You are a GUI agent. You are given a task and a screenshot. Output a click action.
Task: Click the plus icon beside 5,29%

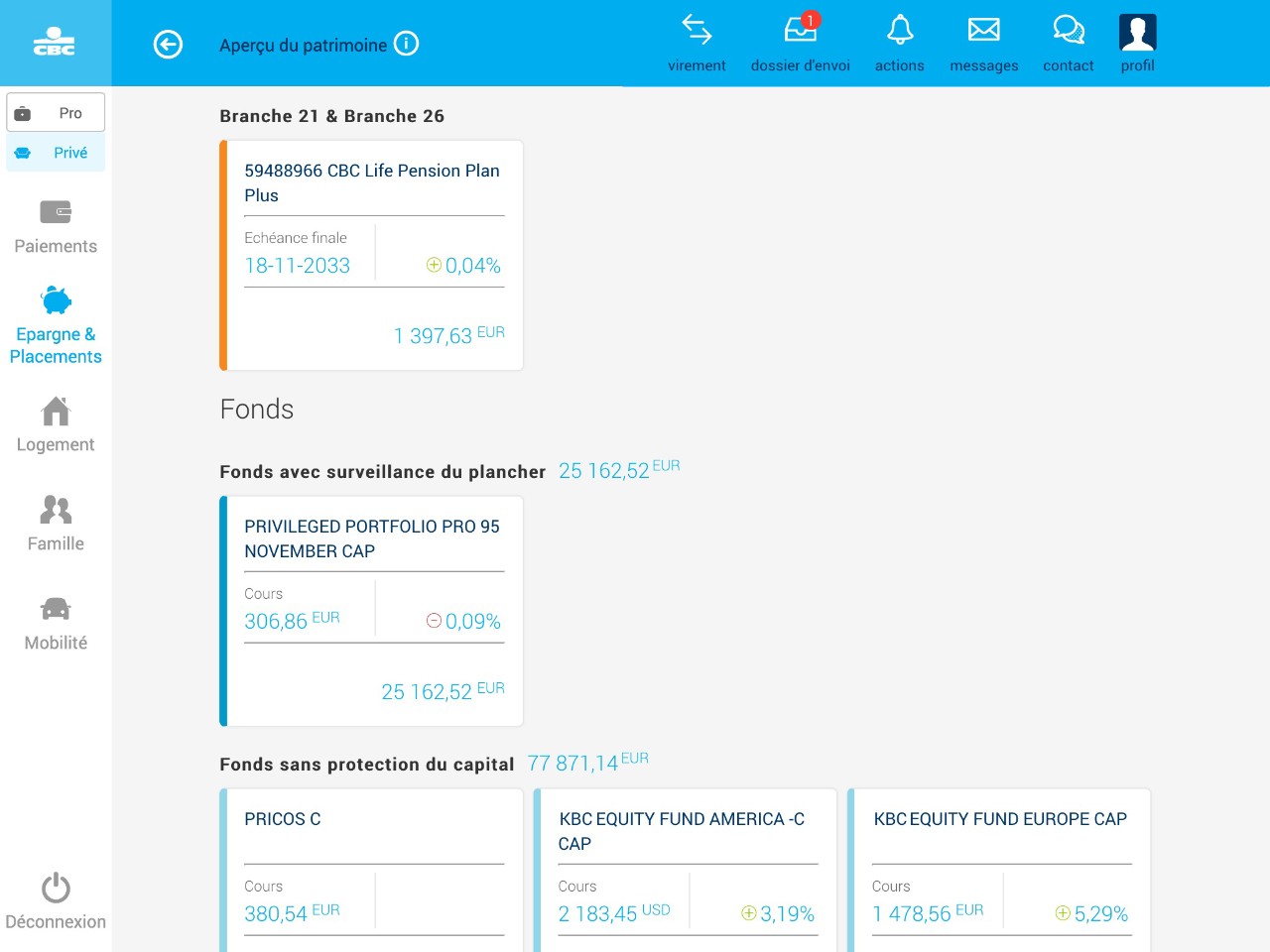pos(1063,913)
